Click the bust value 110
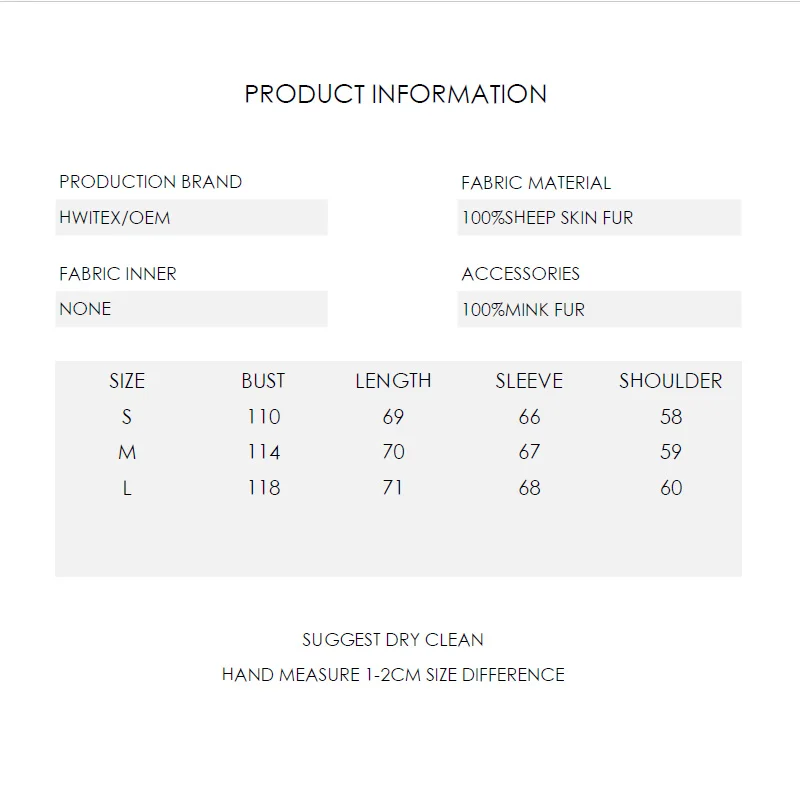The image size is (800, 800). click(x=264, y=417)
